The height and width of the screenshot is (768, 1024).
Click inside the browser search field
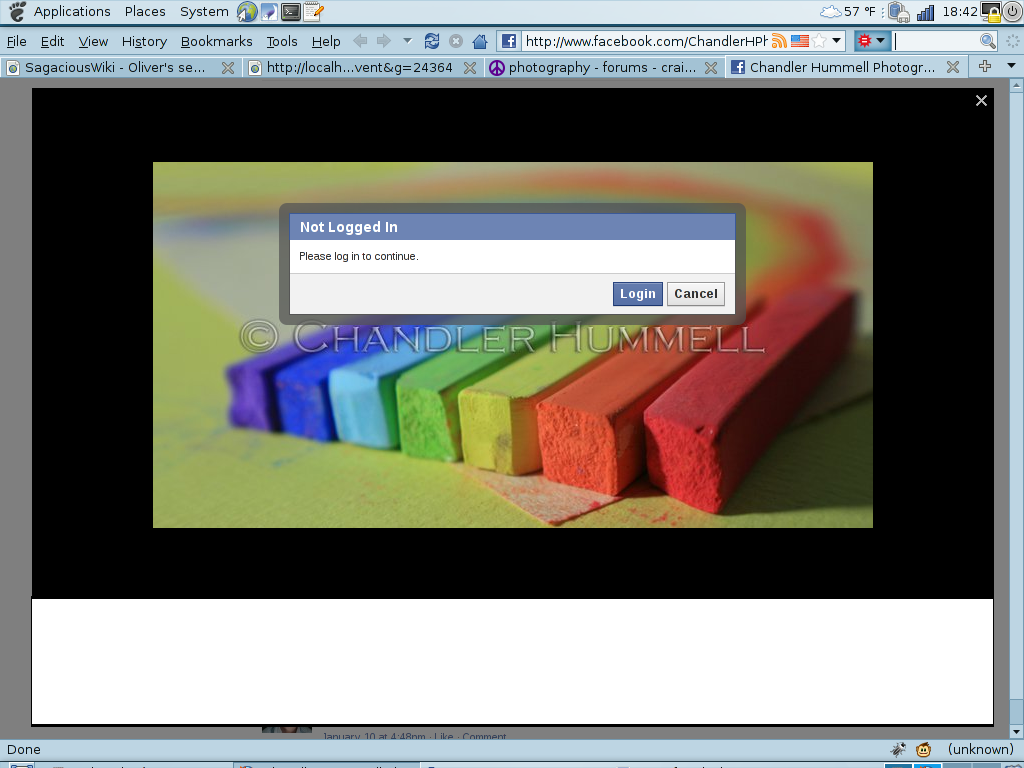[x=935, y=41]
